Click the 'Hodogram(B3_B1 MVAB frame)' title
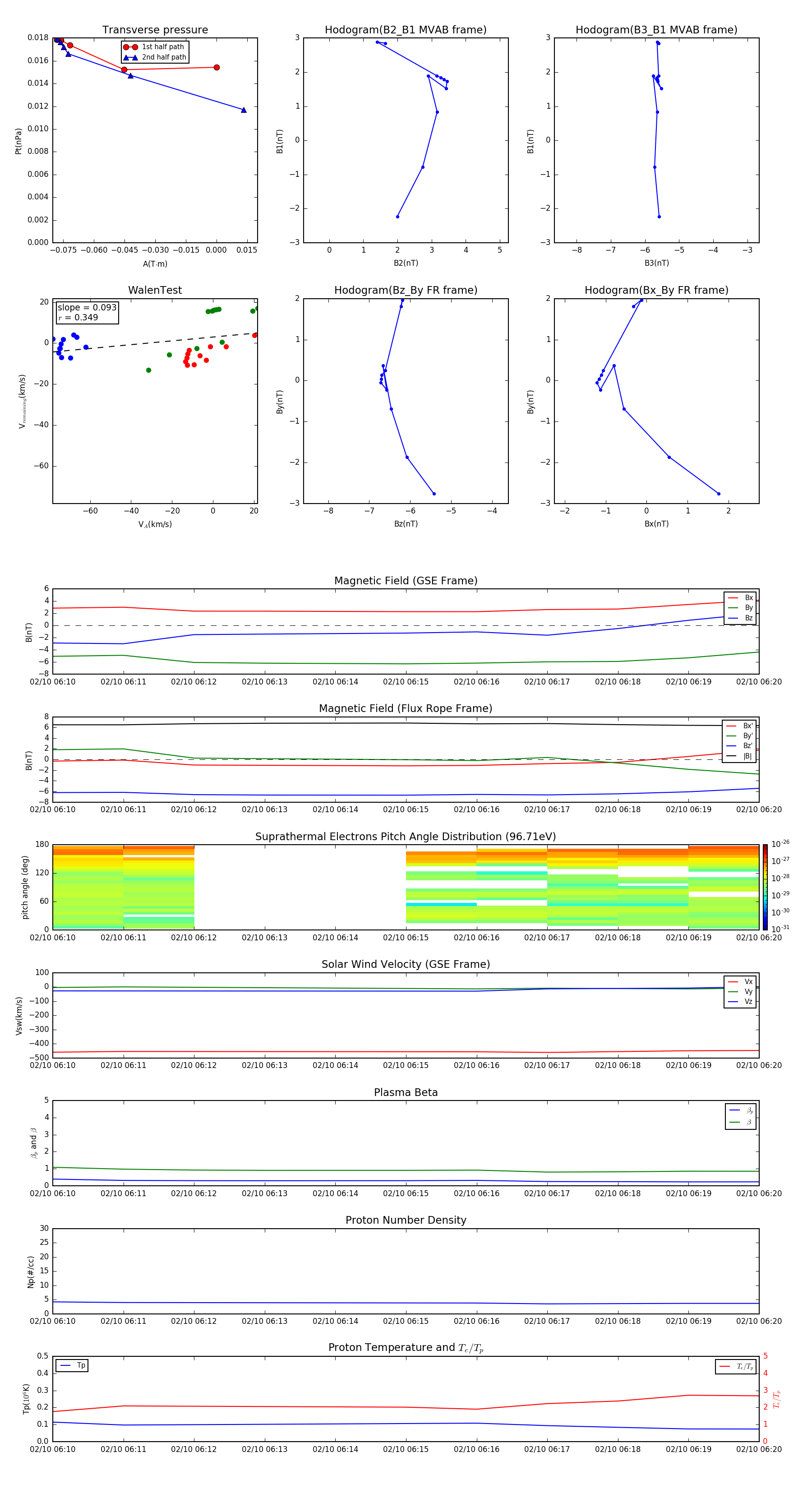The image size is (812, 1489). click(x=656, y=30)
